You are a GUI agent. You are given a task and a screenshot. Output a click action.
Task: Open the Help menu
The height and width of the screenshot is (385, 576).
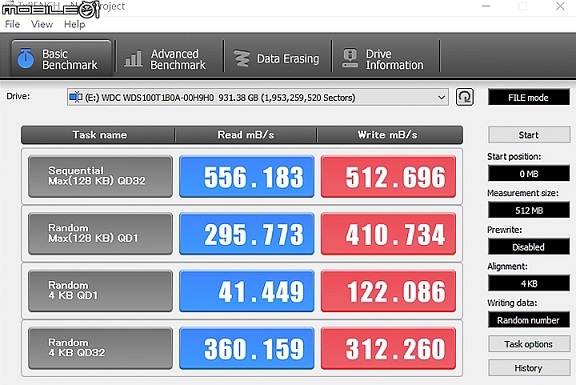[75, 24]
